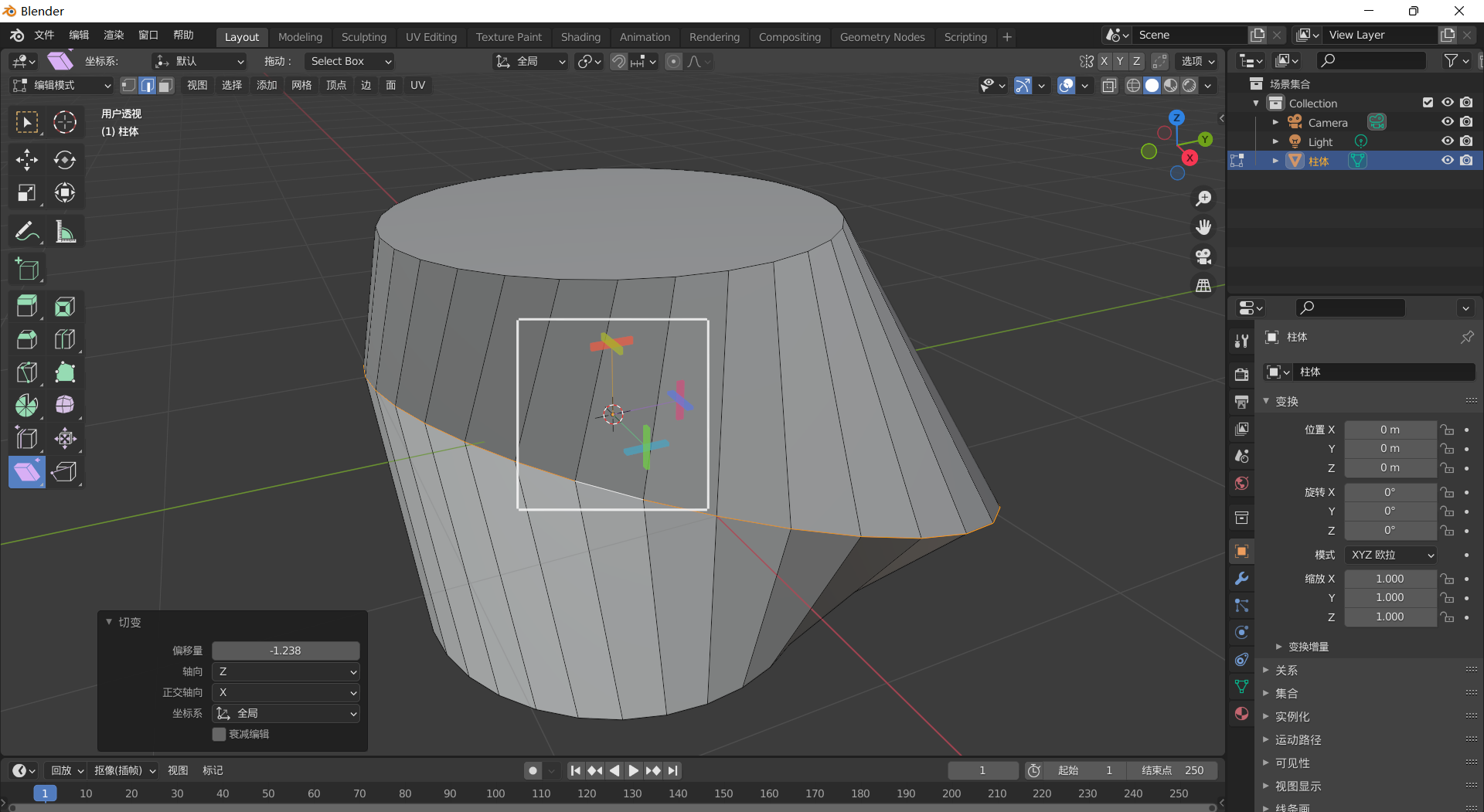Click the viewport zoom magnifier icon
The image size is (1484, 812).
pyautogui.click(x=1203, y=199)
